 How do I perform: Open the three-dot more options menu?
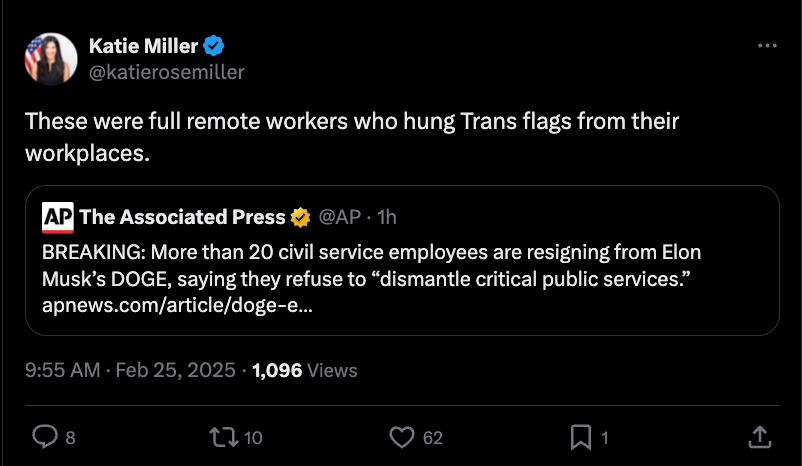[767, 46]
